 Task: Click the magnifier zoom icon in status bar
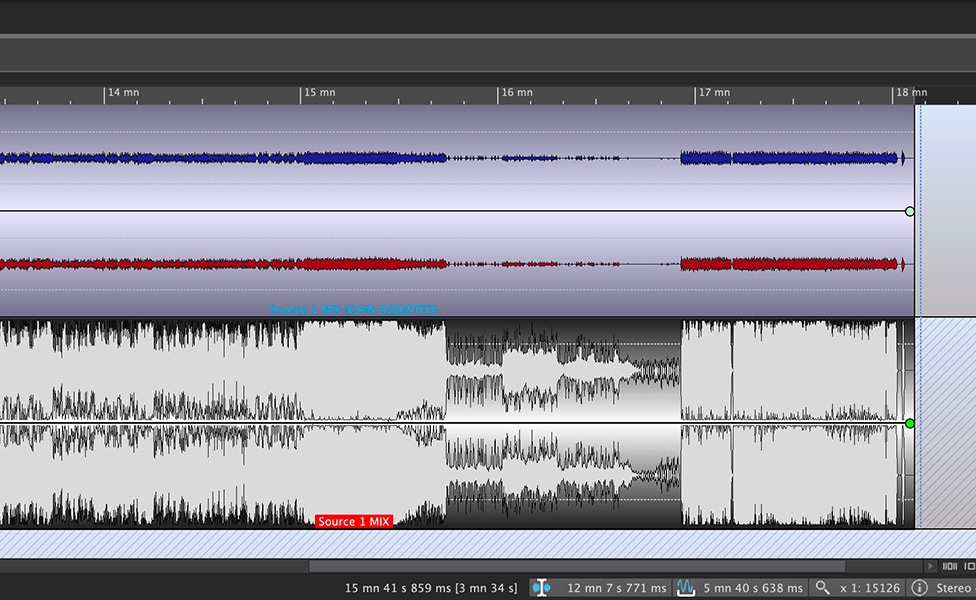(822, 588)
